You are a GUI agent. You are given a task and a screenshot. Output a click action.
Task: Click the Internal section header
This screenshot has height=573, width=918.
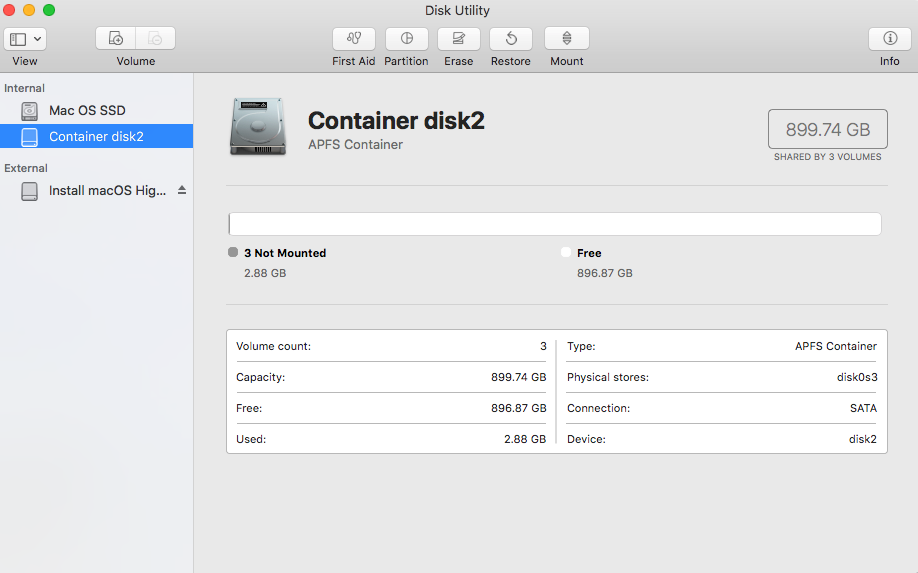(25, 88)
